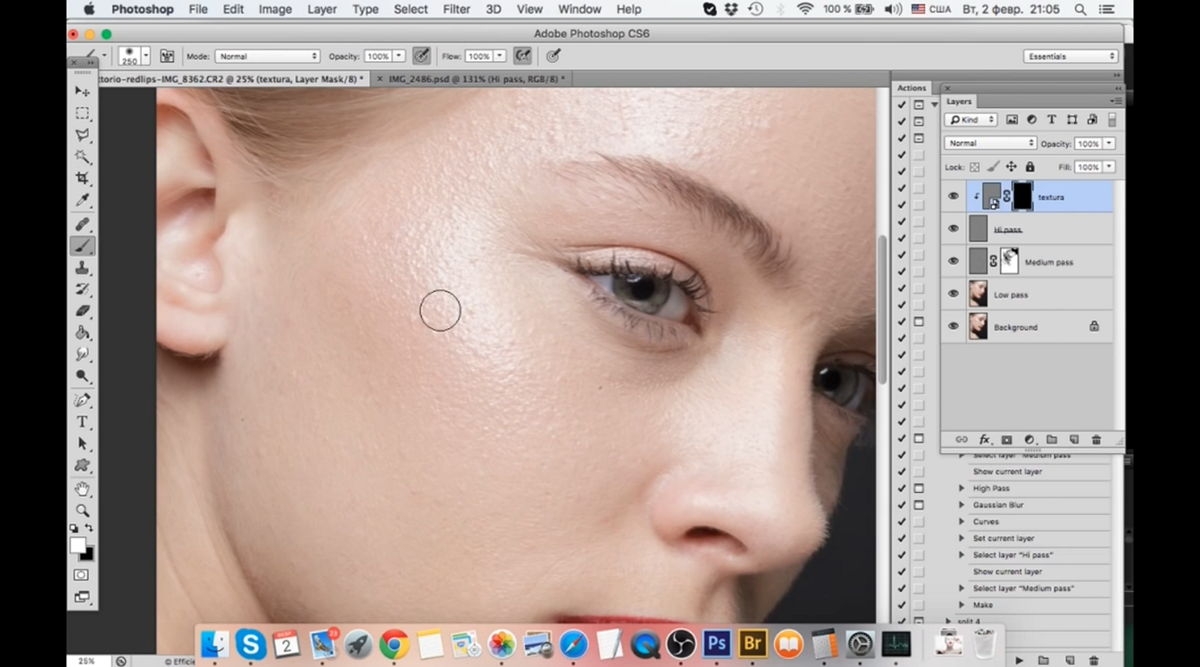Delete the selected layer
Image resolution: width=1200 pixels, height=667 pixels.
click(1096, 439)
